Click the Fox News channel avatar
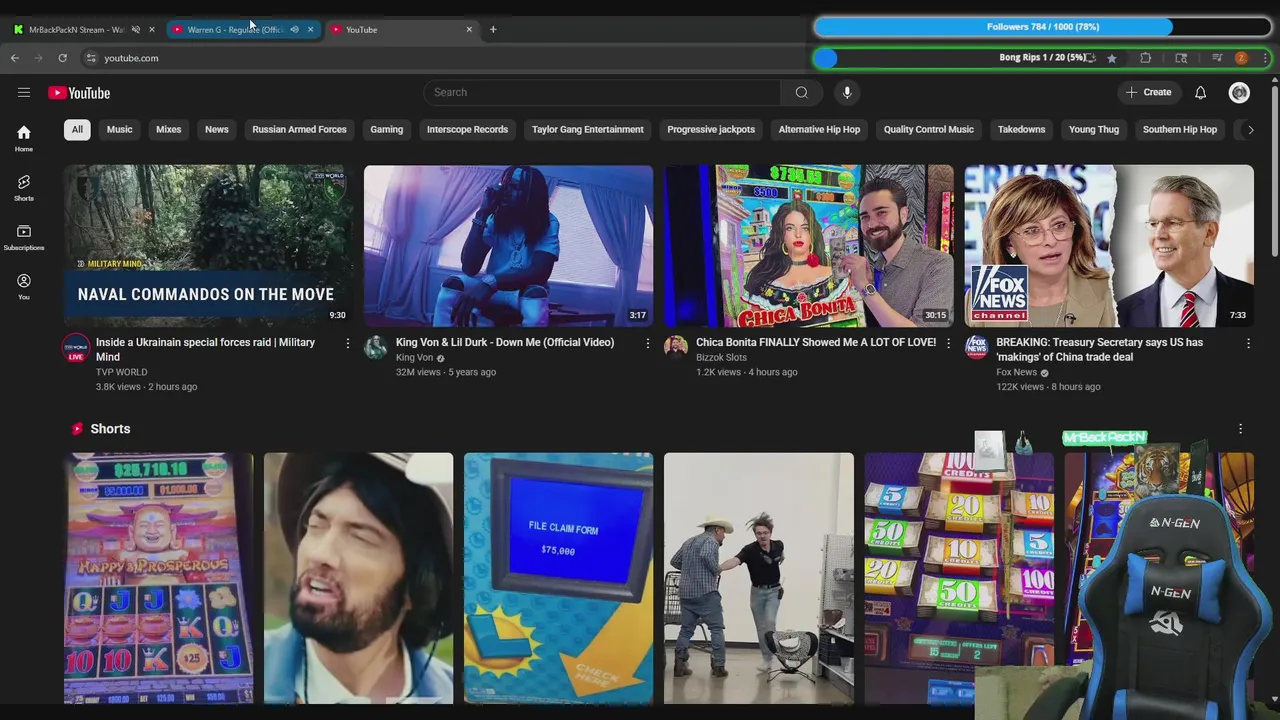Screen dimensions: 1280x720 976,348
